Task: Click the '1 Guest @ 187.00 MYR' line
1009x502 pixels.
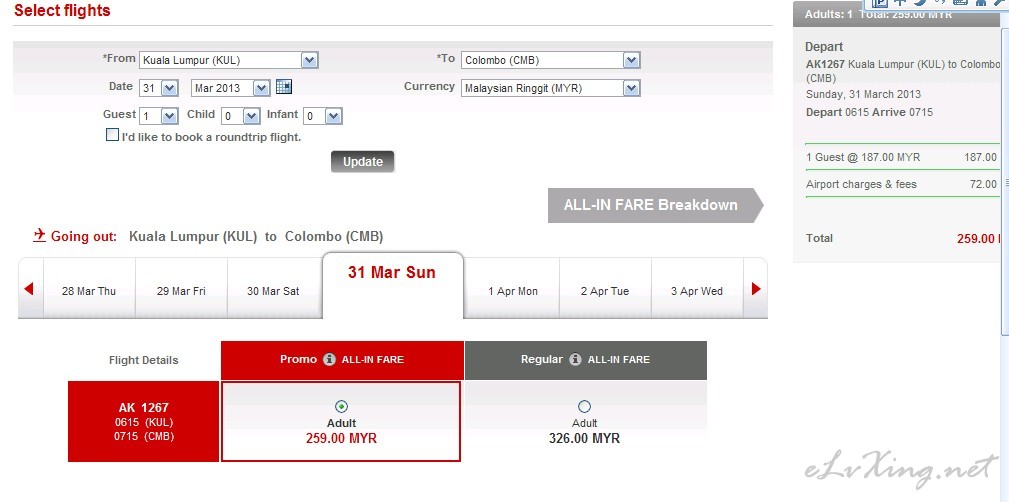Action: (901, 157)
